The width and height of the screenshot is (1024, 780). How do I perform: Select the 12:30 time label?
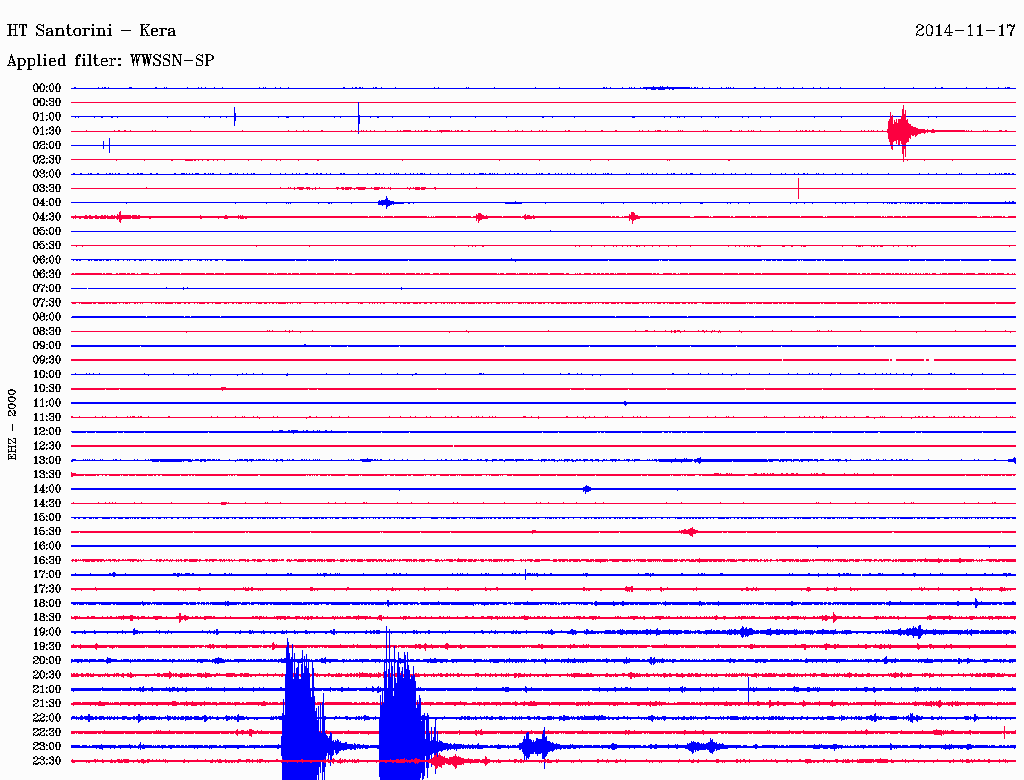point(47,446)
